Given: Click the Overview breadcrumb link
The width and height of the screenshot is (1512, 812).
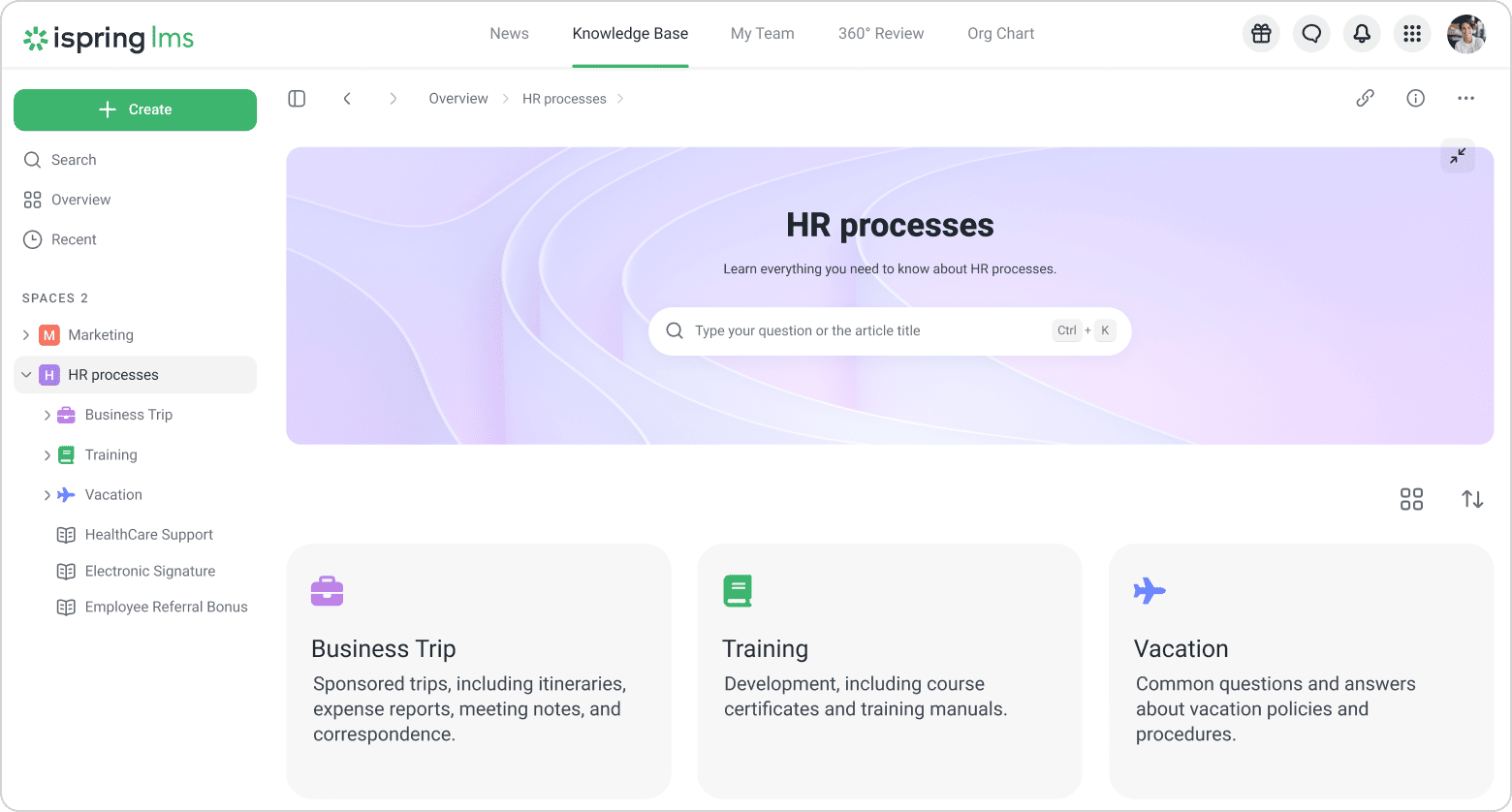Looking at the screenshot, I should coord(458,99).
